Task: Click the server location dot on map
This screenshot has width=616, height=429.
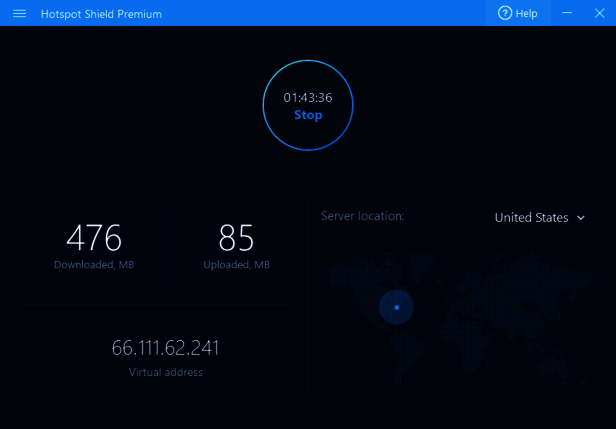Action: [x=397, y=307]
